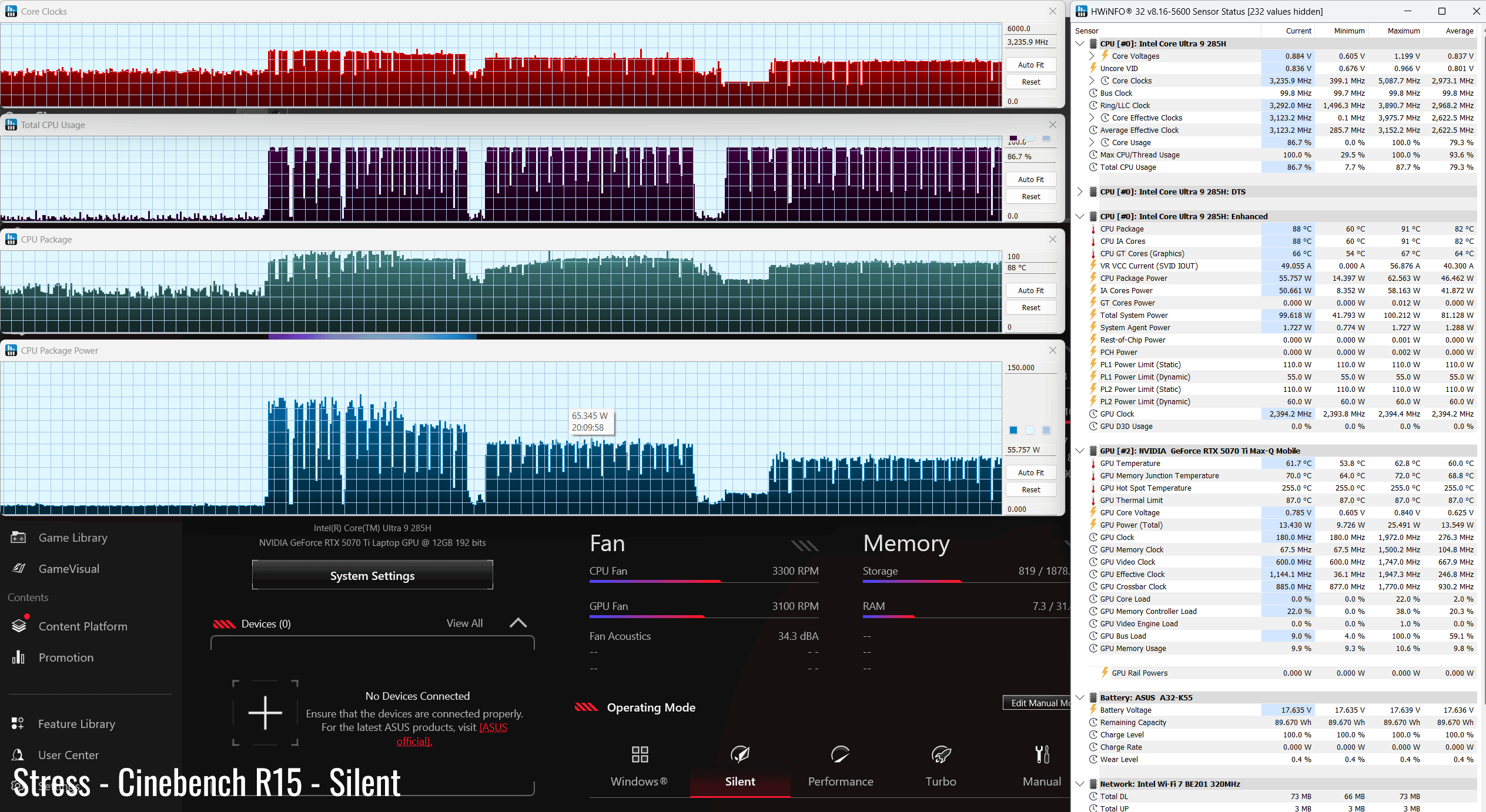Viewport: 1486px width, 812px height.
Task: Expand the Core Voltages tree row
Action: tap(1092, 56)
